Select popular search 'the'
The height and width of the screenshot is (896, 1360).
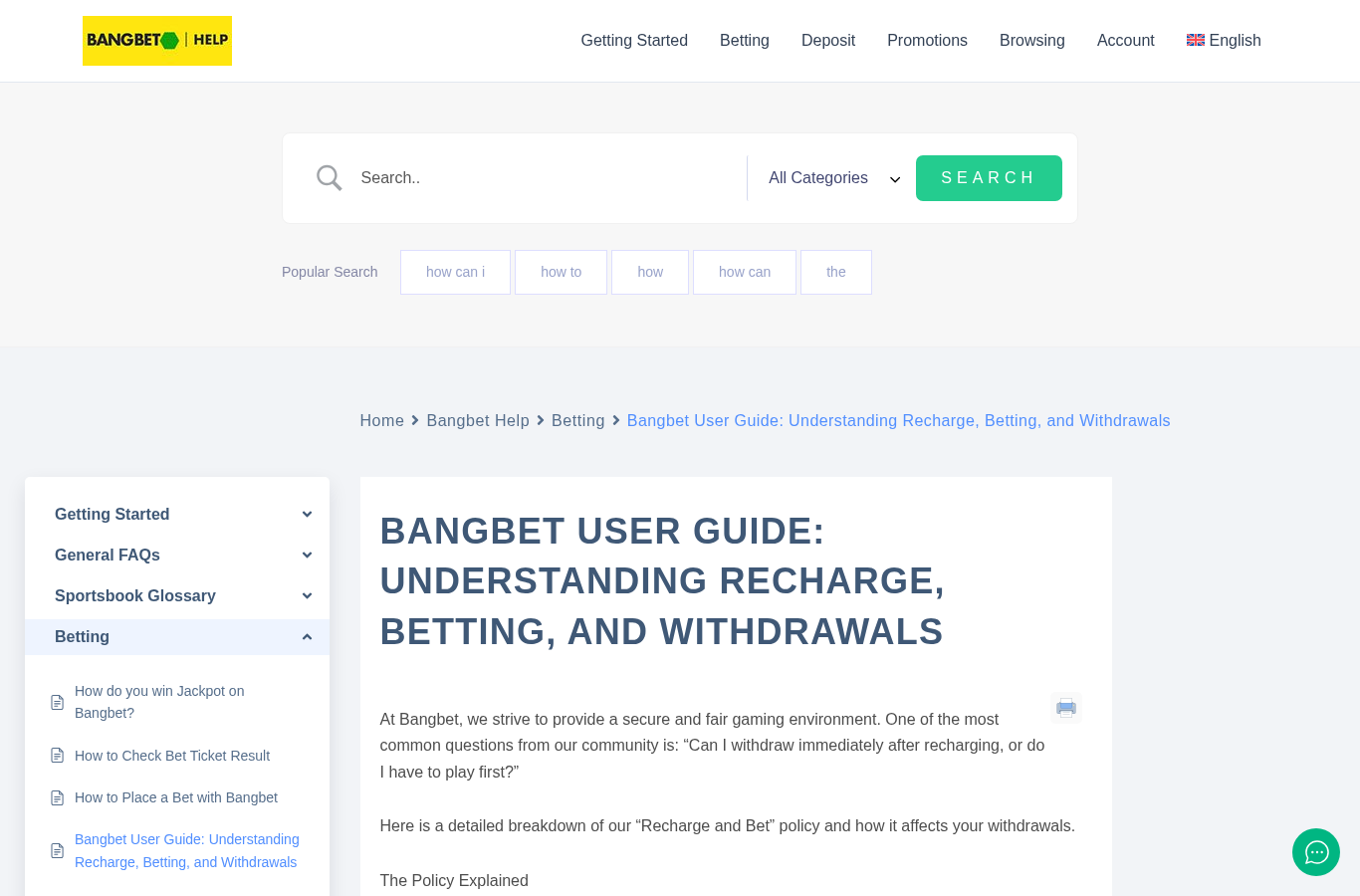(x=836, y=272)
